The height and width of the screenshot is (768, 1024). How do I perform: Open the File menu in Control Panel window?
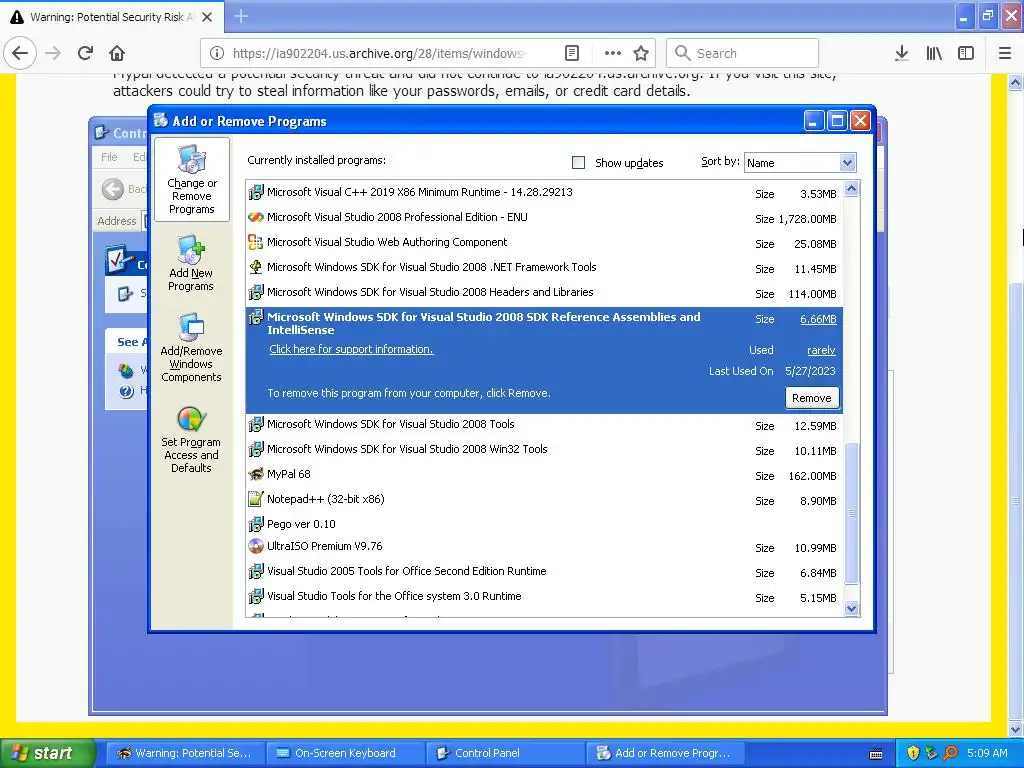pos(109,157)
